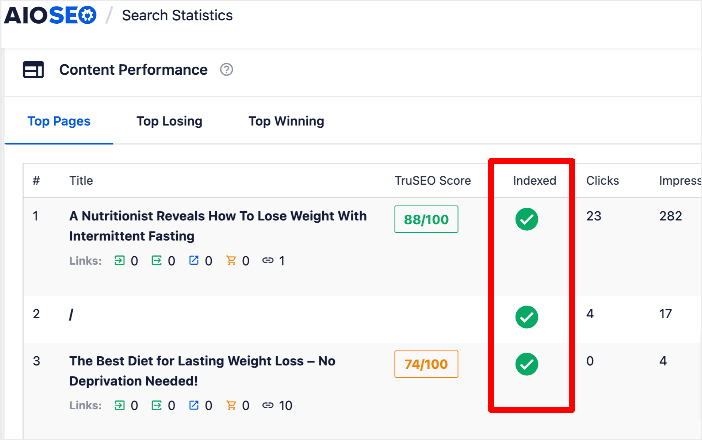Click the external links icon in row 3
The width and height of the screenshot is (702, 440).
click(194, 406)
